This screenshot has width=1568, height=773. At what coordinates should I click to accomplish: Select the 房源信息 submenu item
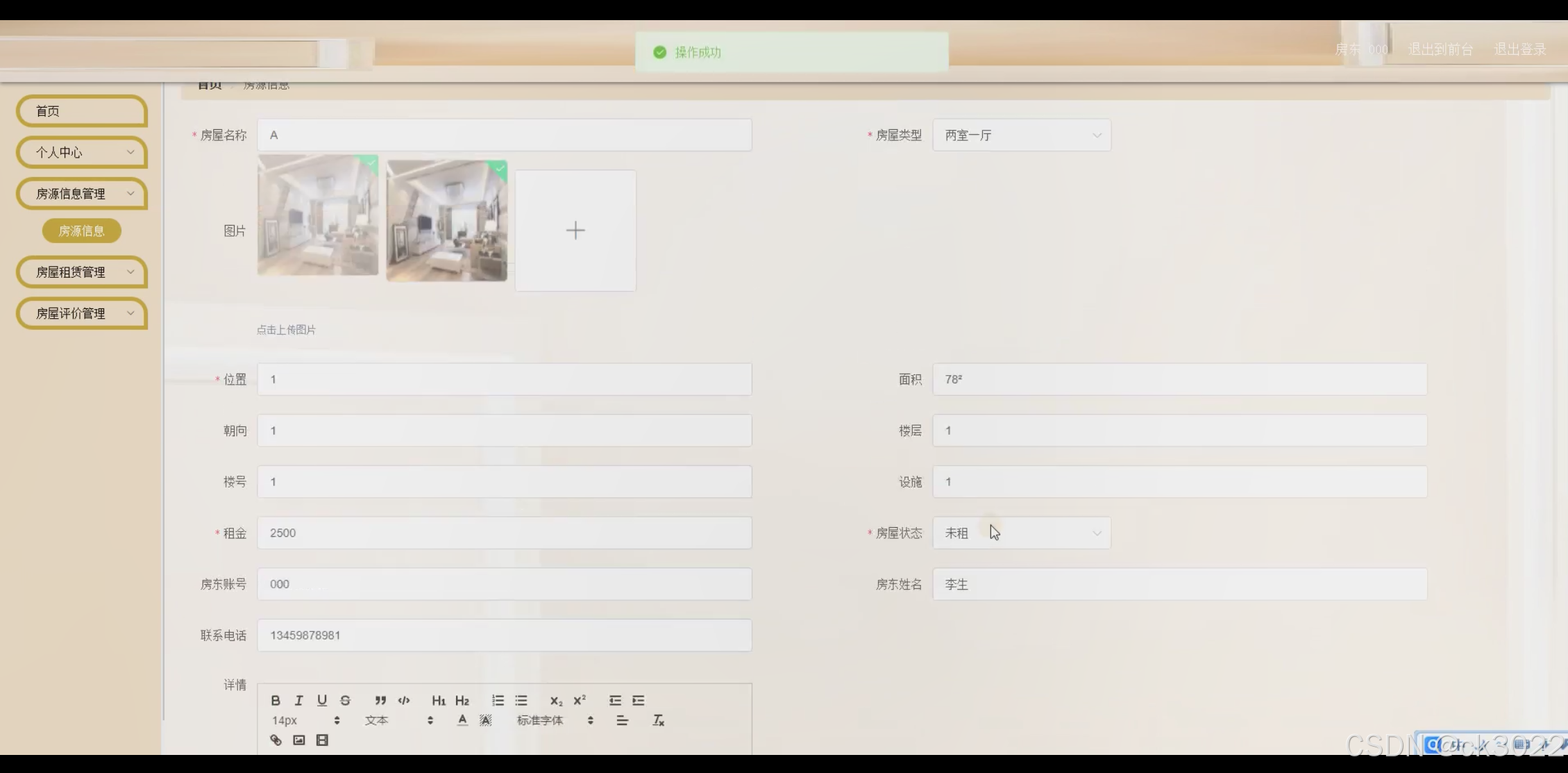[82, 231]
